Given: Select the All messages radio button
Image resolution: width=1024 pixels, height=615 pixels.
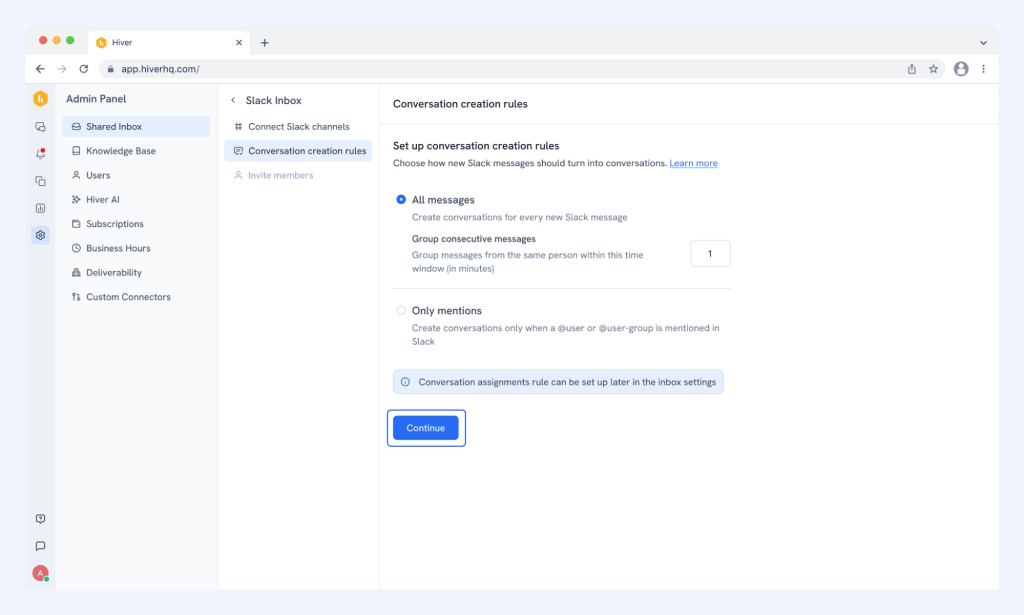Looking at the screenshot, I should (401, 199).
